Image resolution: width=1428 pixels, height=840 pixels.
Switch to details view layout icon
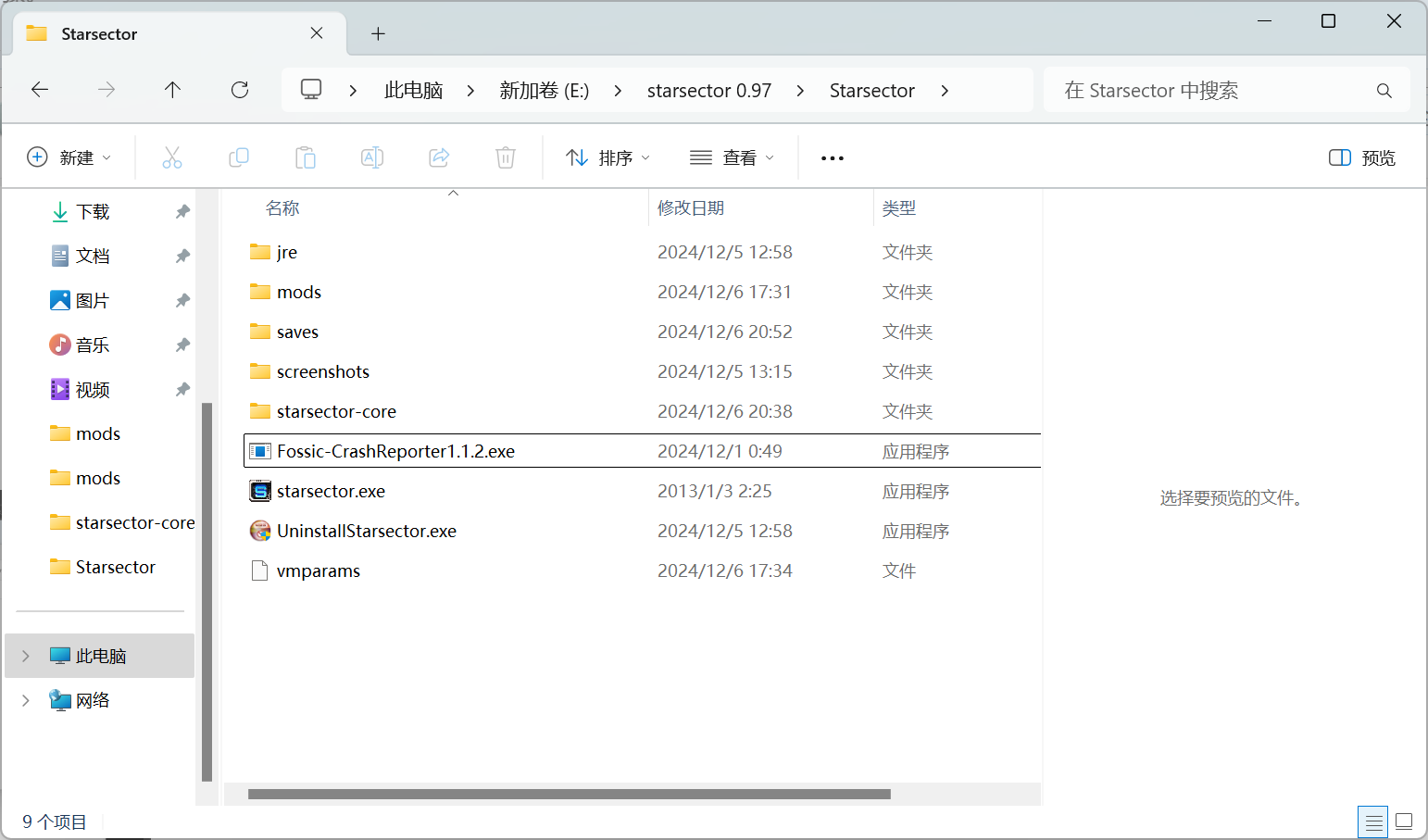(1373, 821)
